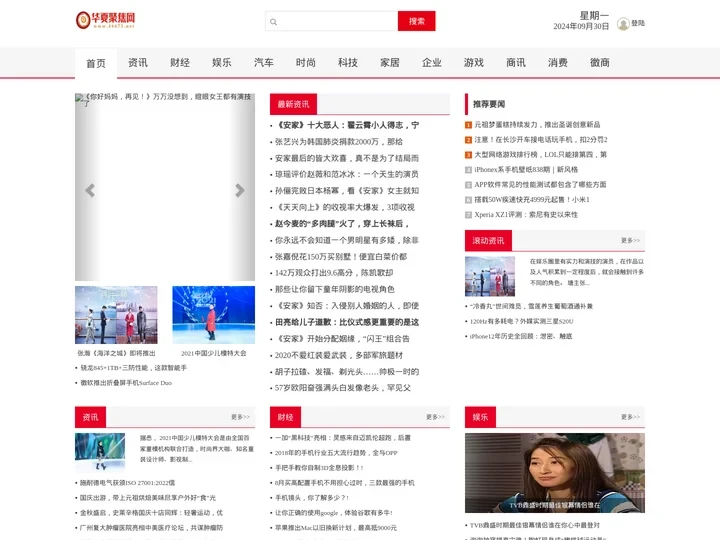Open thumbnail for 2021中国少儿模特大会

(x=214, y=315)
